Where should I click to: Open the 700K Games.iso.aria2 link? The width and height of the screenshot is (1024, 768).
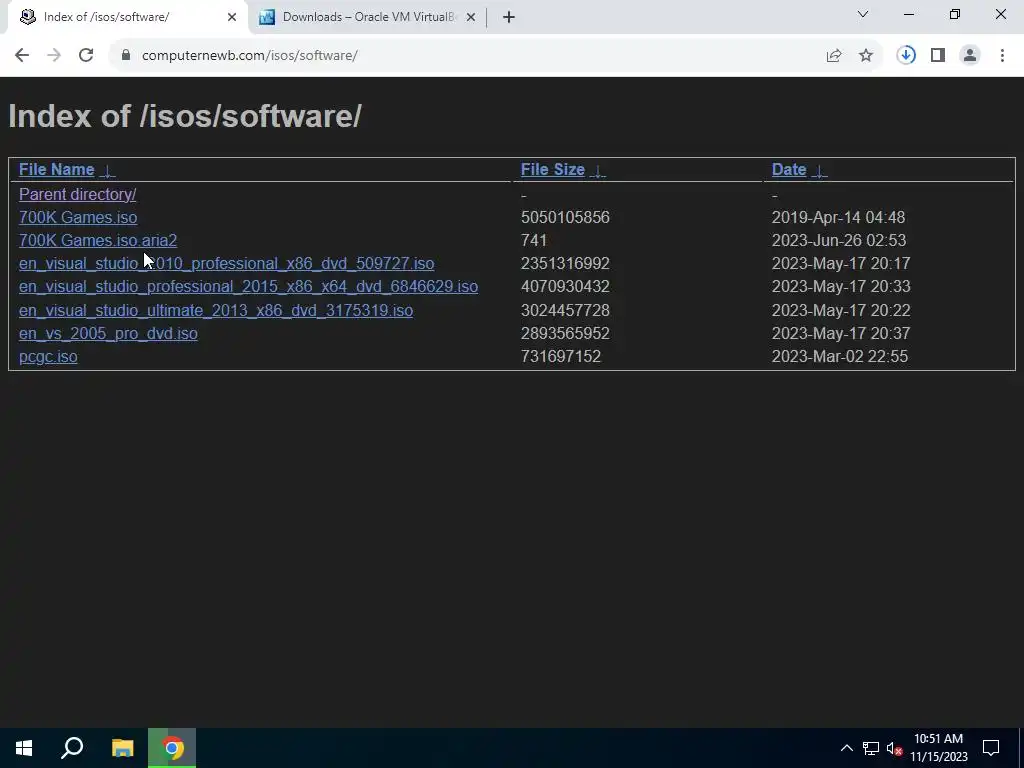[98, 240]
